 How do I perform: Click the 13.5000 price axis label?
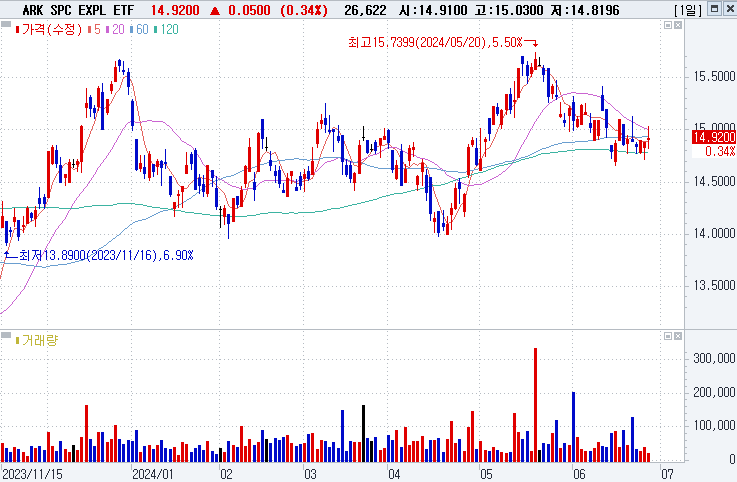714,285
